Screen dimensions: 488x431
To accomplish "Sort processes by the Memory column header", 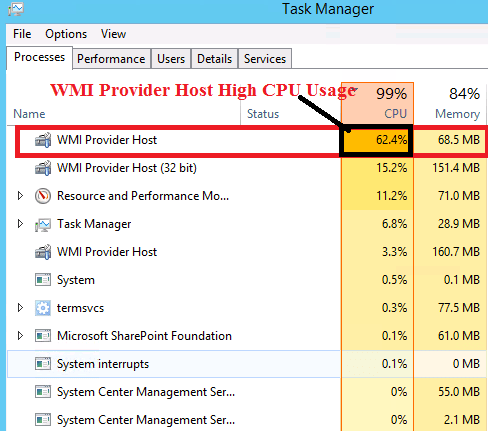I will 450,103.
